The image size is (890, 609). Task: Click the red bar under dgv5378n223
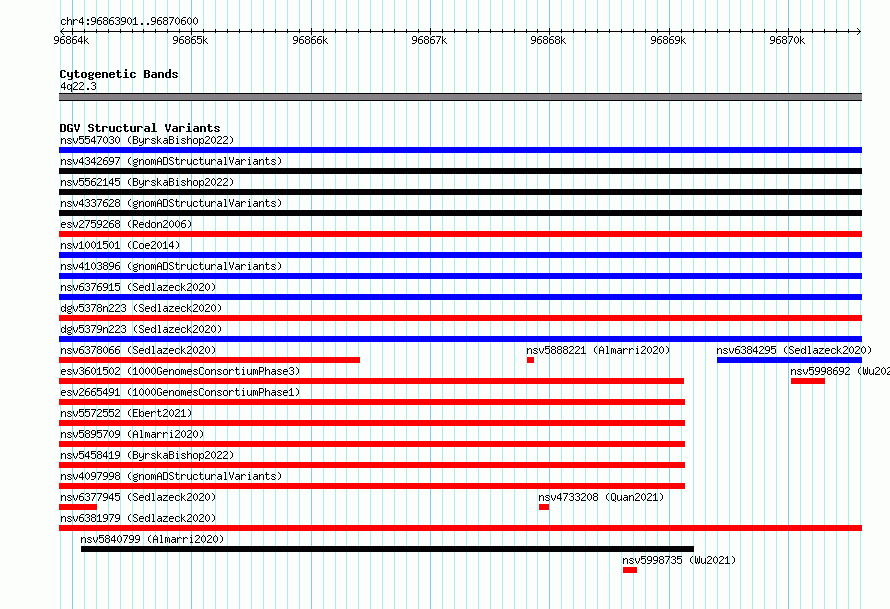coord(460,318)
